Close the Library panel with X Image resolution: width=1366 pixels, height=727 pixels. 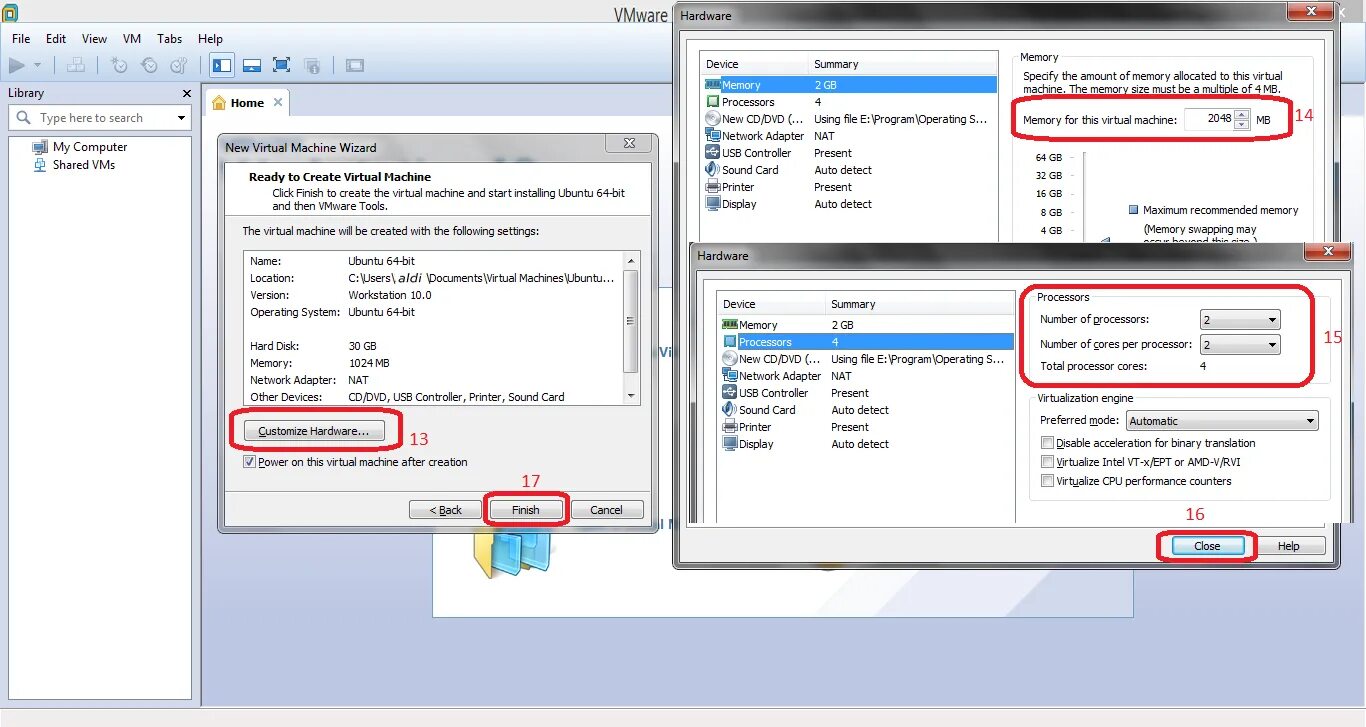(186, 93)
